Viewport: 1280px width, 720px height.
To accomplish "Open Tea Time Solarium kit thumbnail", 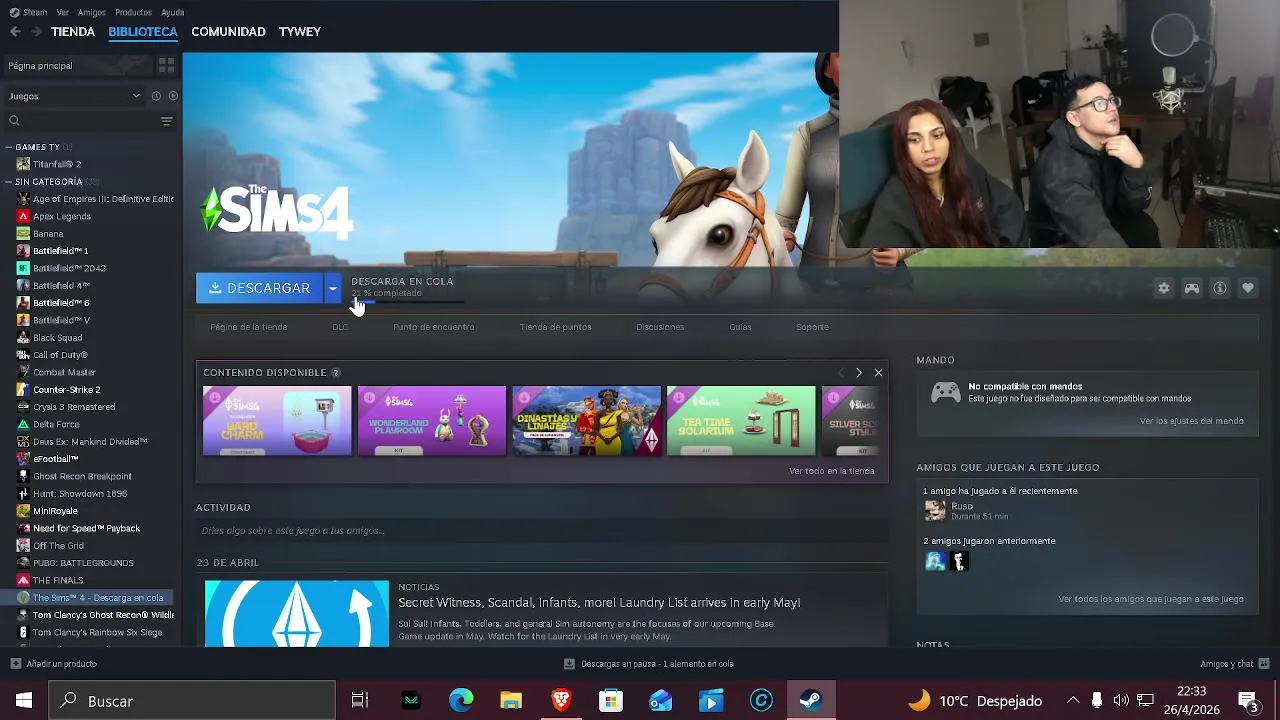I will pyautogui.click(x=741, y=421).
